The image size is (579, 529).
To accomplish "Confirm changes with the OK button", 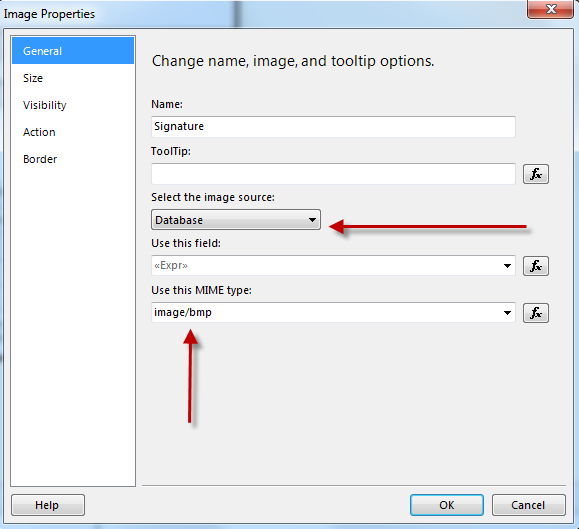I will point(446,505).
